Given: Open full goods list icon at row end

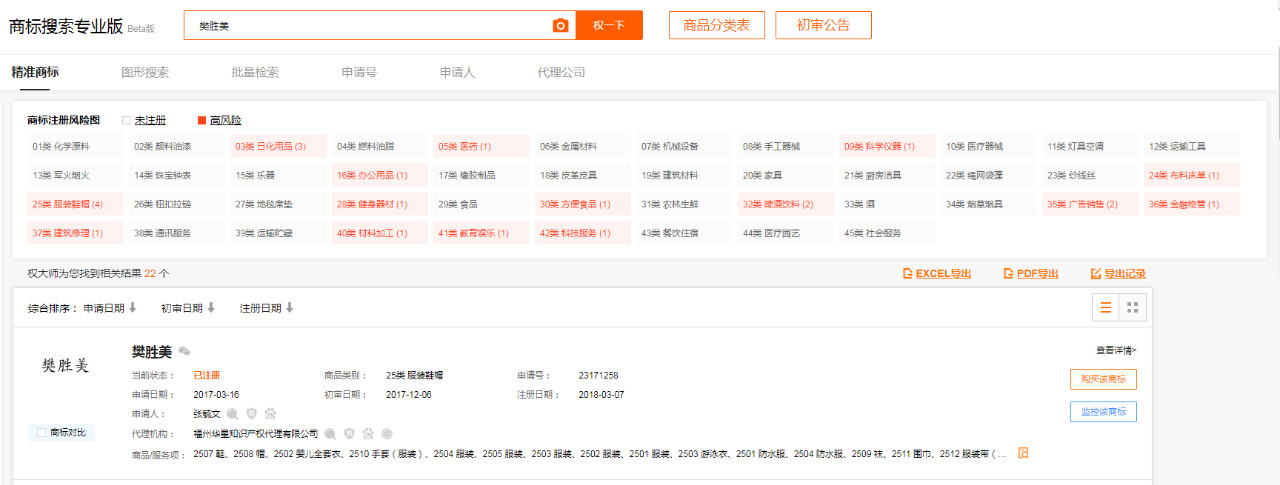Looking at the screenshot, I should (1023, 453).
